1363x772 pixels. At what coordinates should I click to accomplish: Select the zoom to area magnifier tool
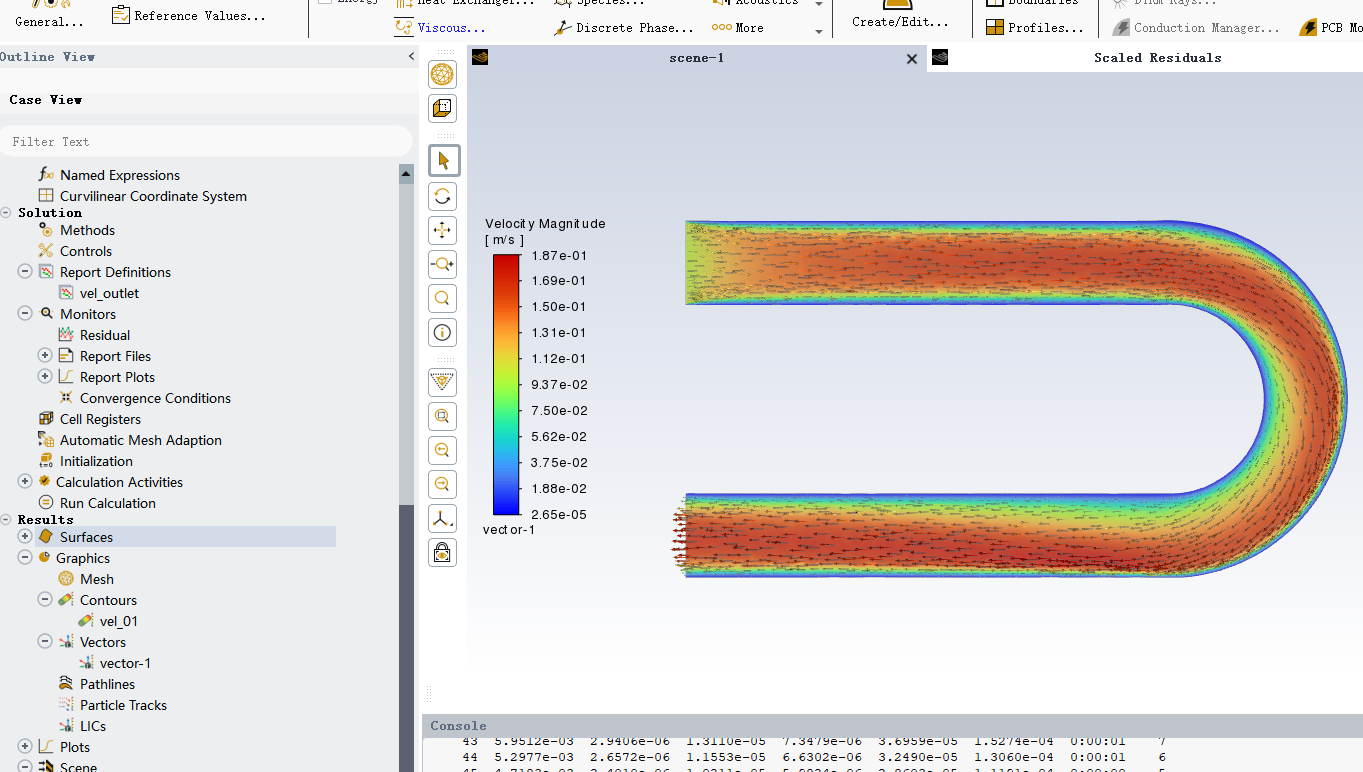pyautogui.click(x=442, y=298)
